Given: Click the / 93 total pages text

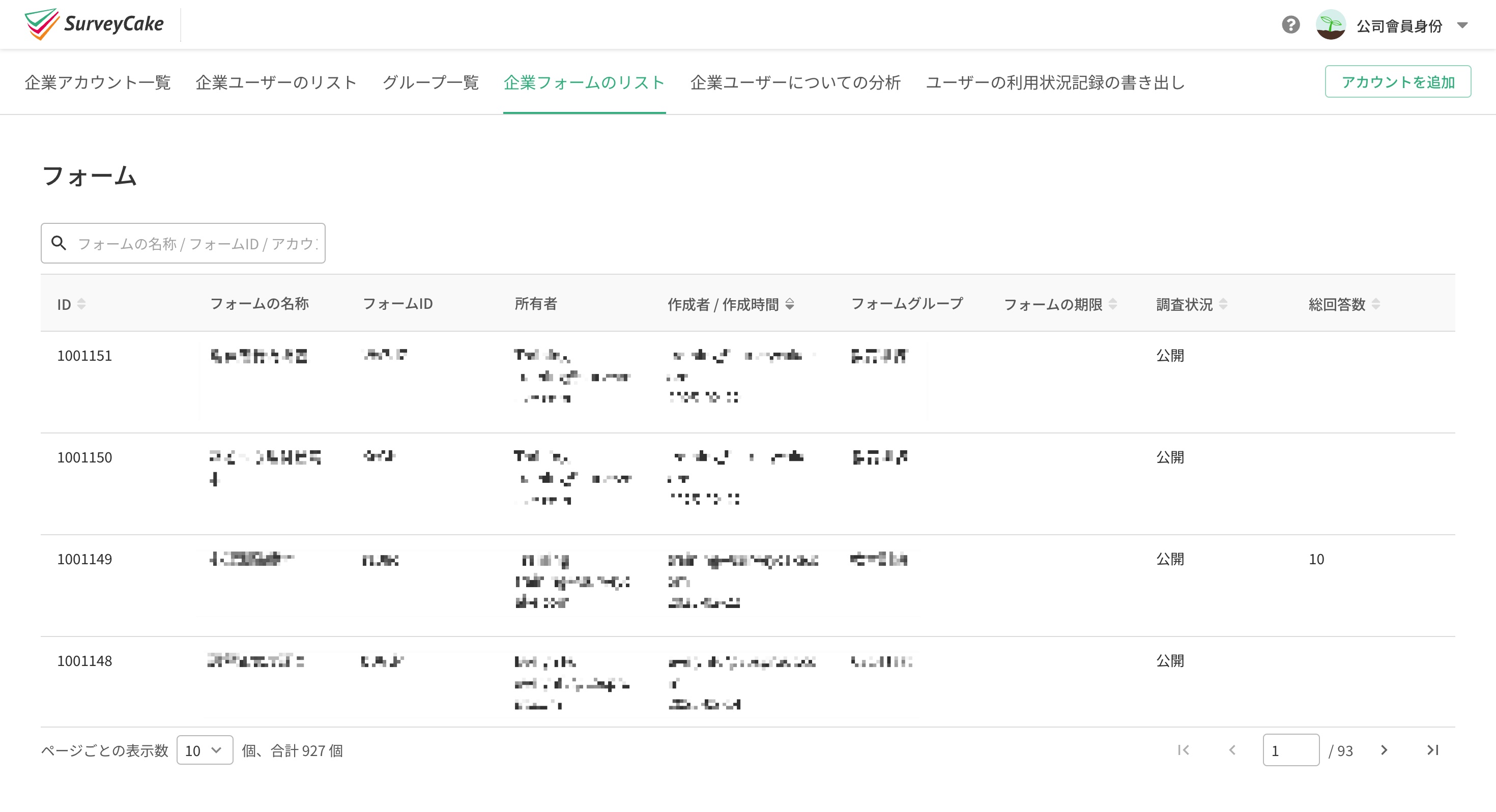Looking at the screenshot, I should 1341,750.
